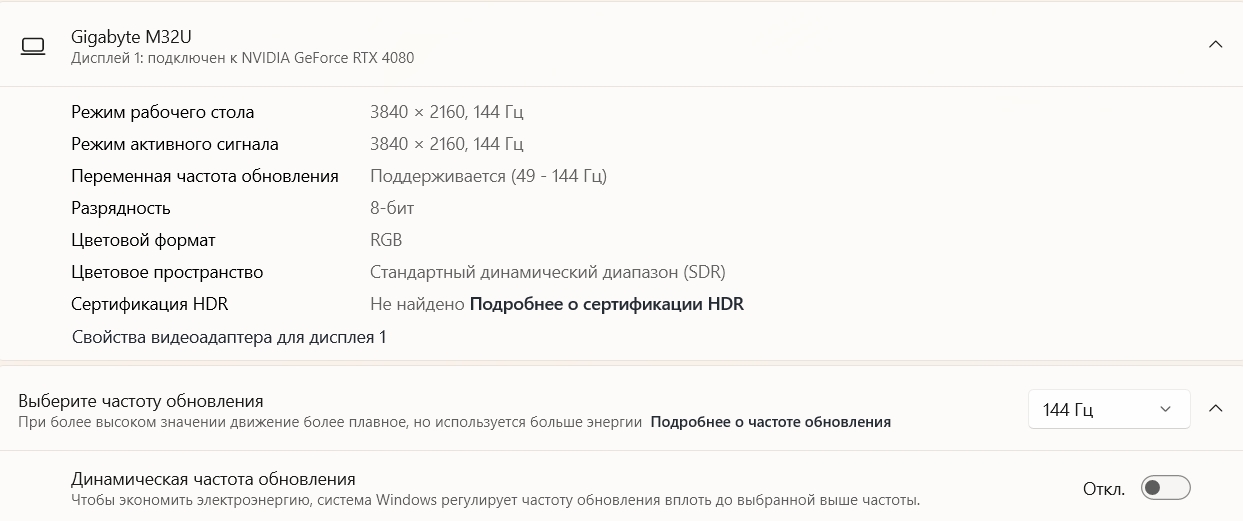The image size is (1243, 521).
Task: Click the Режим рабочего стола label
Action: pos(163,112)
